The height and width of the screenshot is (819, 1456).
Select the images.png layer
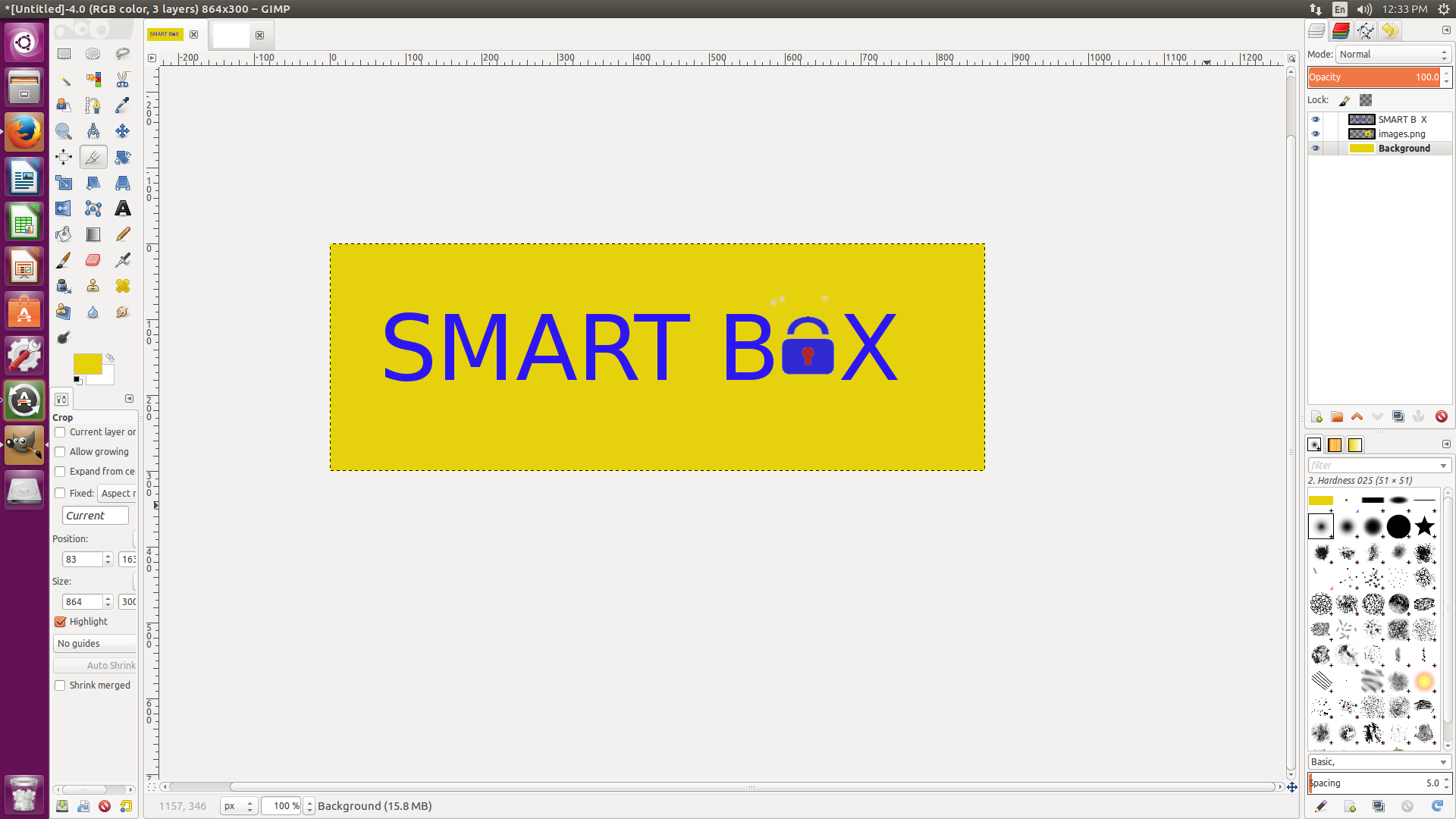(x=1401, y=134)
